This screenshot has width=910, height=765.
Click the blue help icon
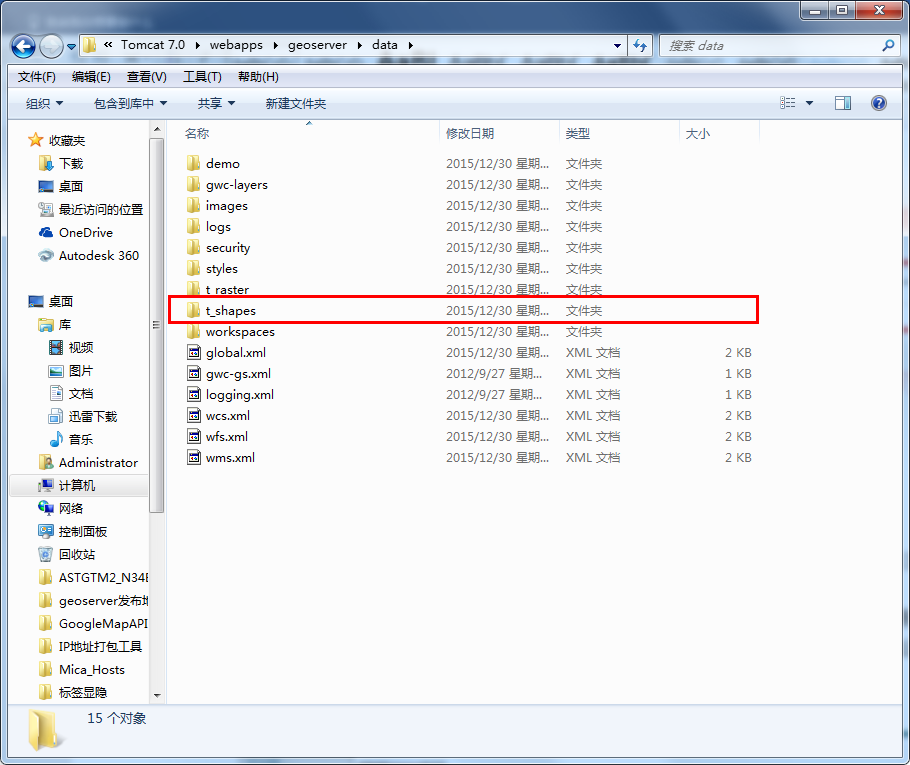point(879,103)
